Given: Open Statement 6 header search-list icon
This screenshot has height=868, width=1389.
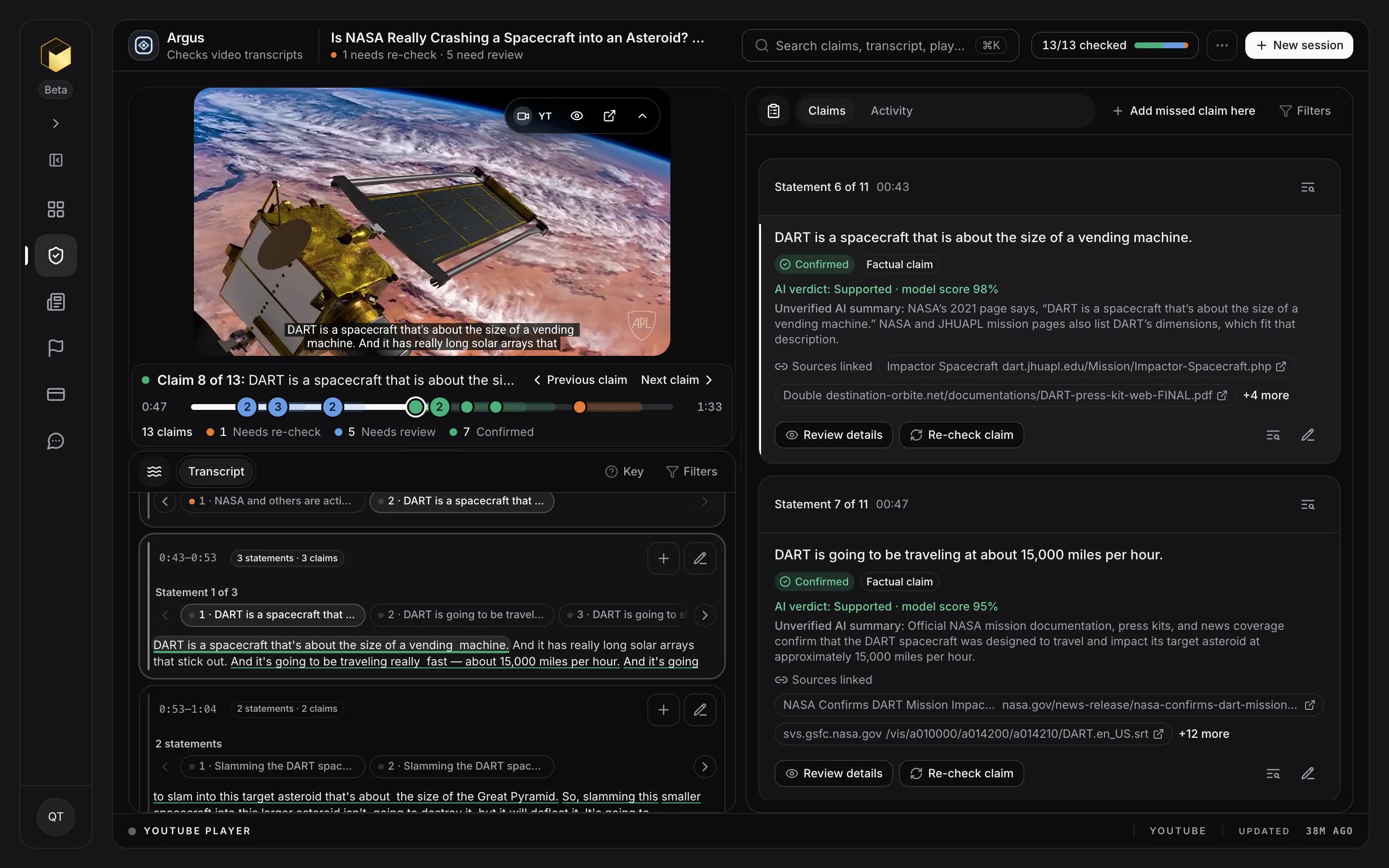Looking at the screenshot, I should pos(1307,187).
